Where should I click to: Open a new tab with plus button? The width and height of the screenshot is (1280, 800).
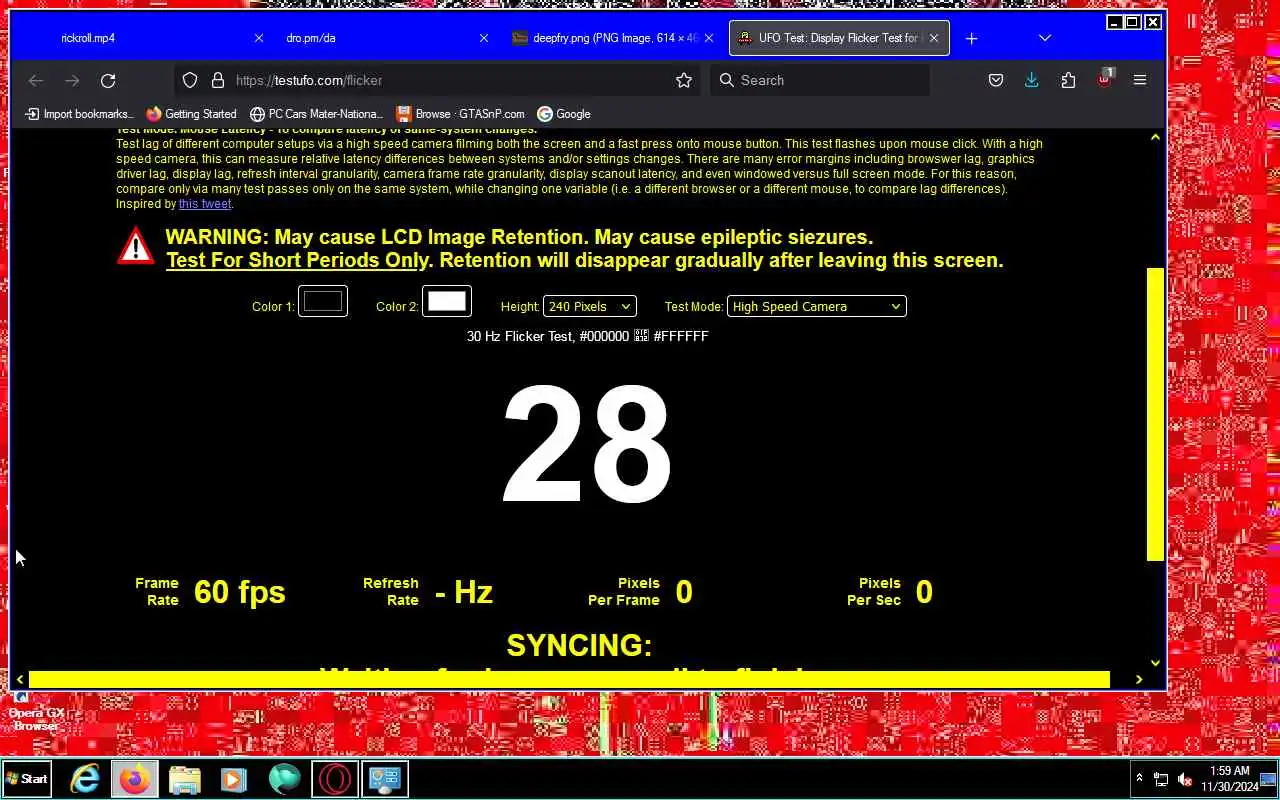971,38
